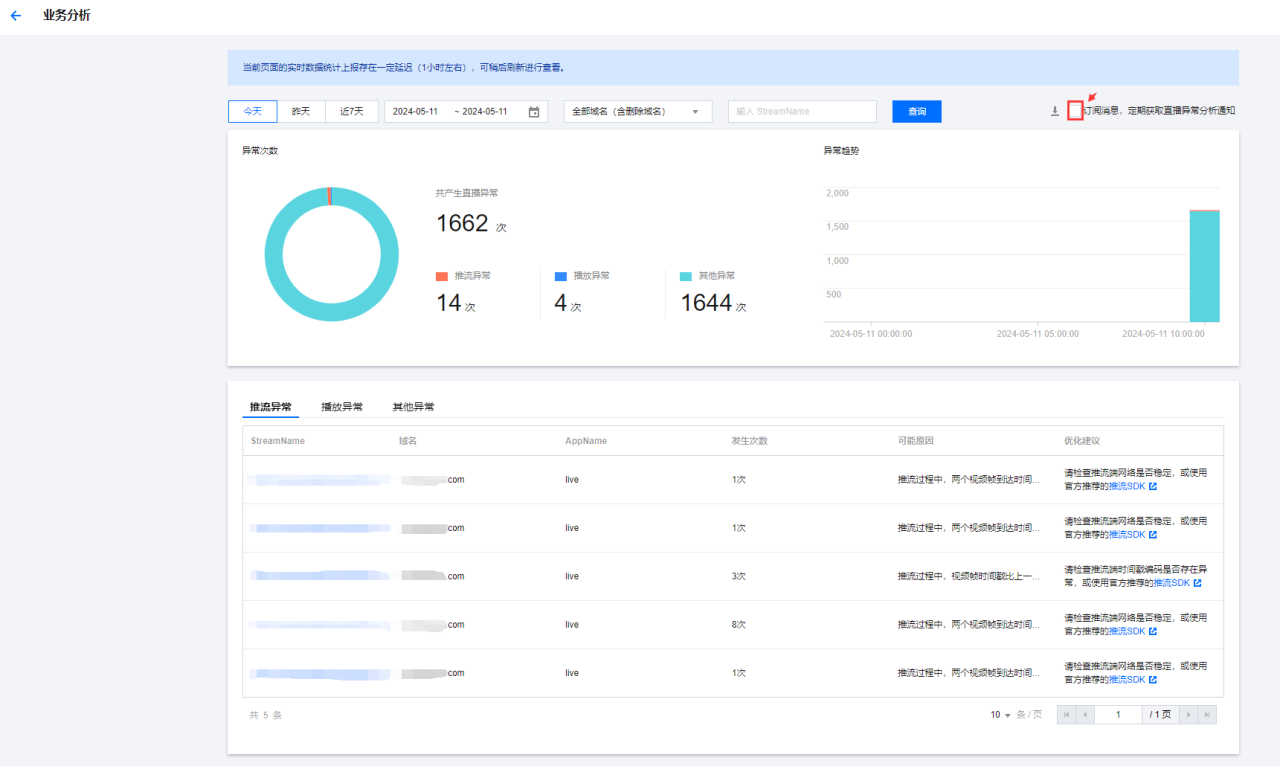This screenshot has width=1280, height=766.
Task: Click the reason text mentioning 视频帧时间戳比上一
Action: click(x=970, y=576)
